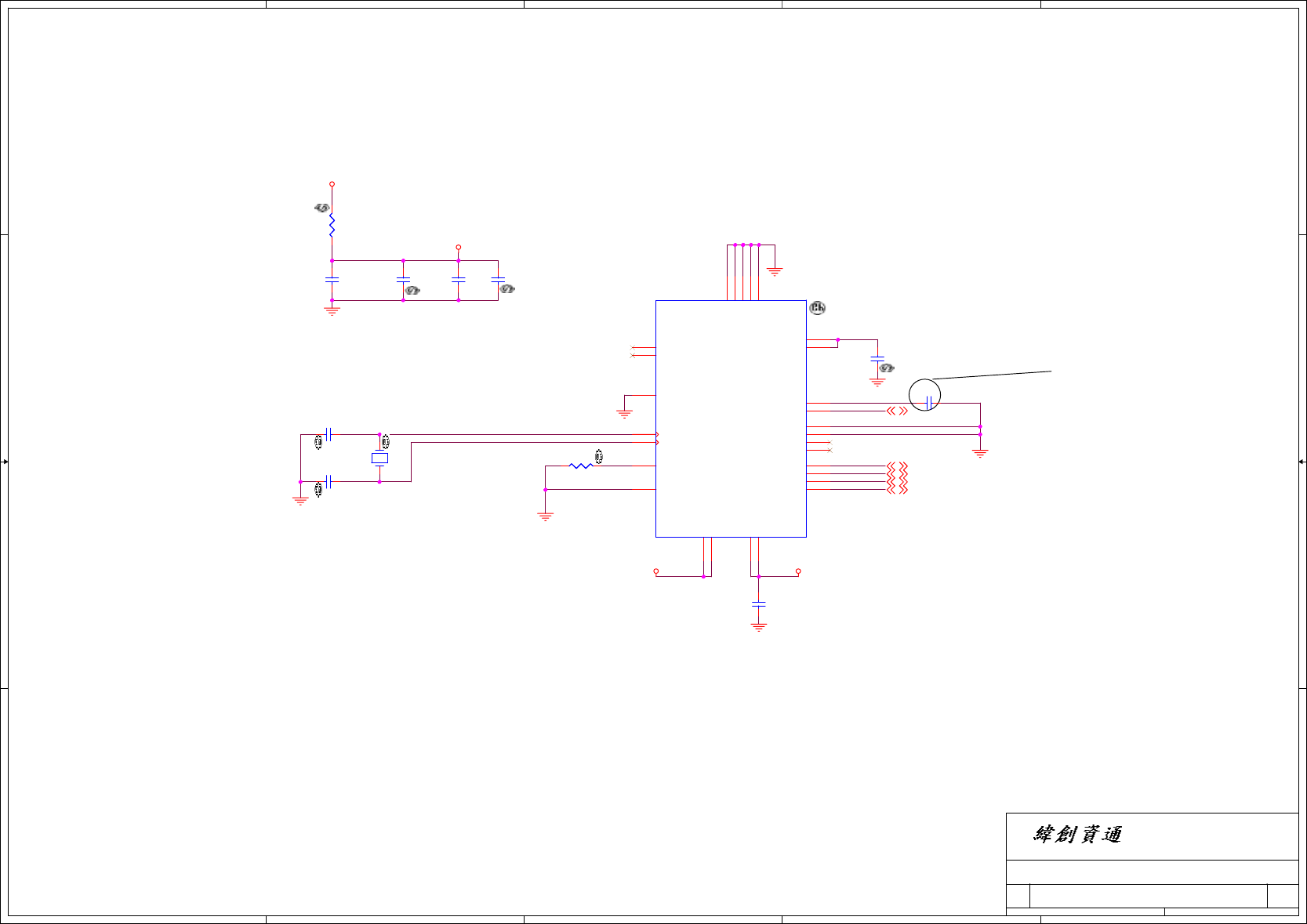Image resolution: width=1307 pixels, height=924 pixels.
Task: Select the large blue IC rectangle
Action: (x=731, y=419)
